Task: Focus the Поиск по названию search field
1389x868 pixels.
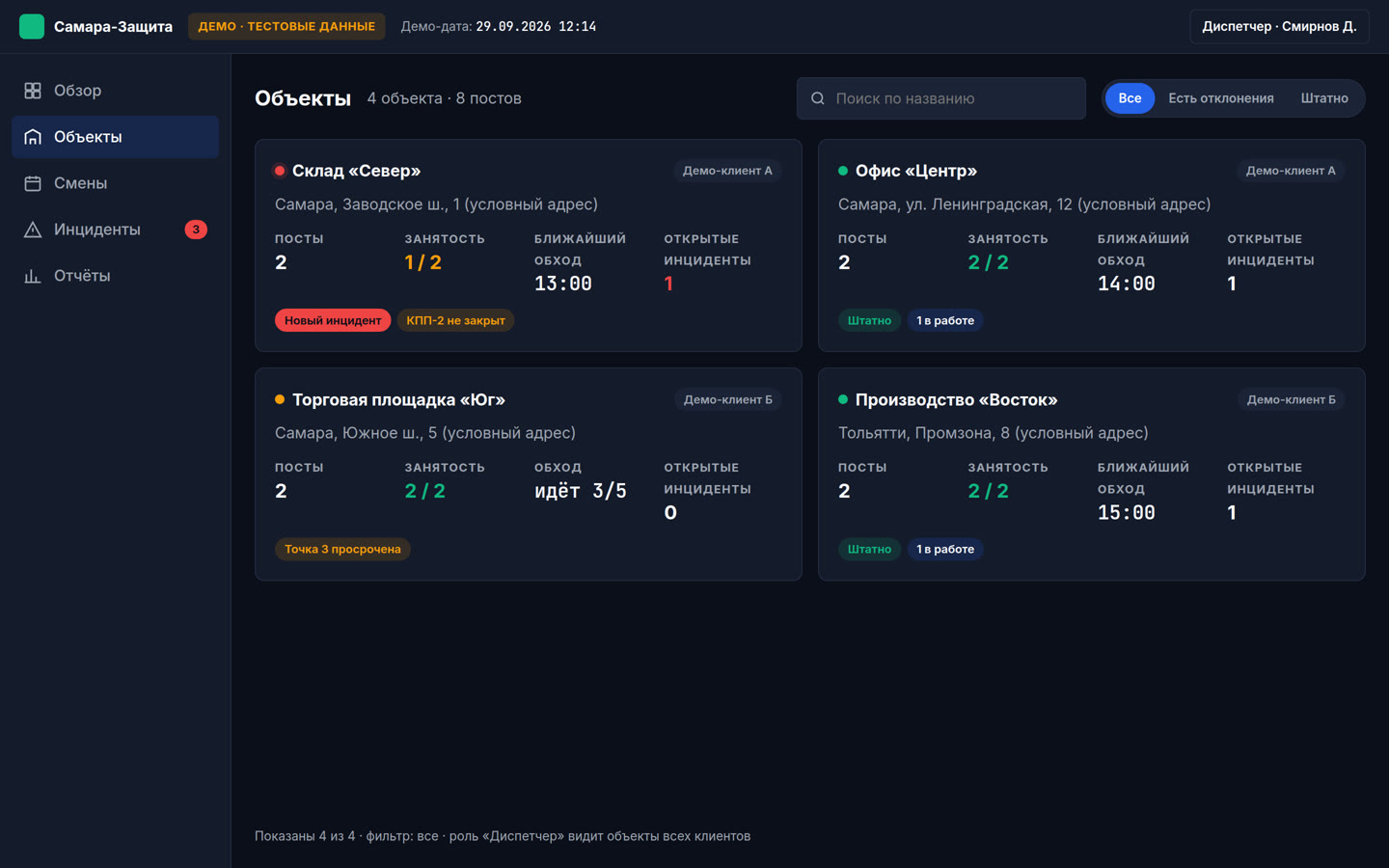Action: click(x=941, y=98)
